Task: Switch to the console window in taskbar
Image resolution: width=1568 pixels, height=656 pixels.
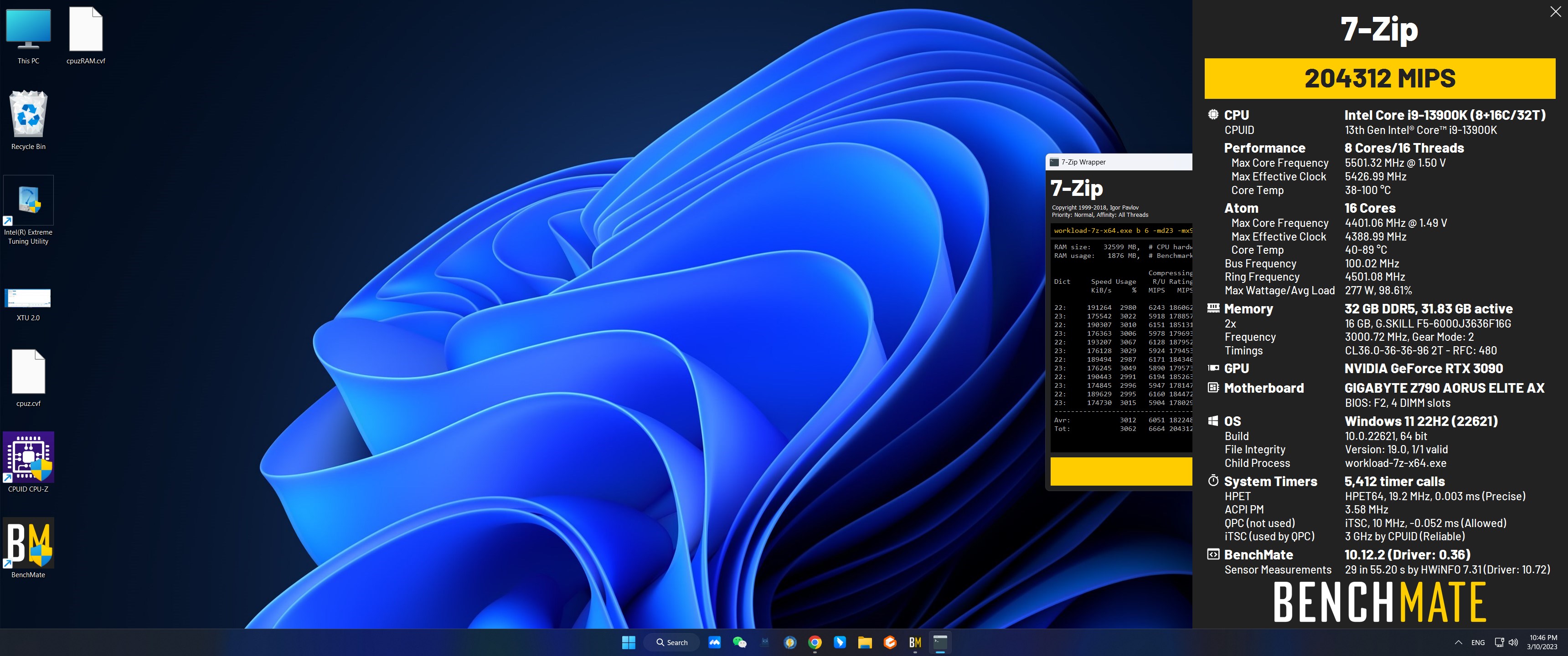Action: 940,642
